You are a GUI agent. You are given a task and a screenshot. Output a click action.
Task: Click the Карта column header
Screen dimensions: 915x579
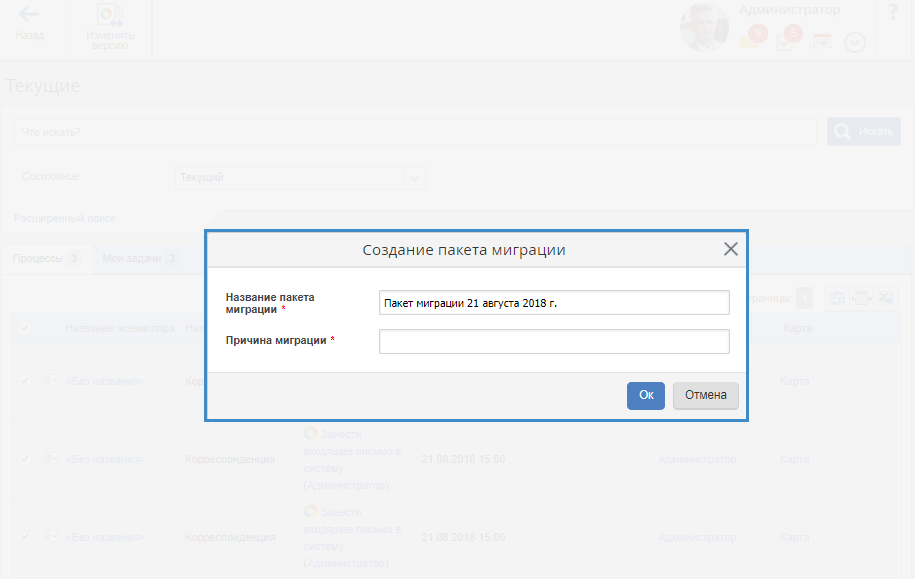click(x=797, y=328)
